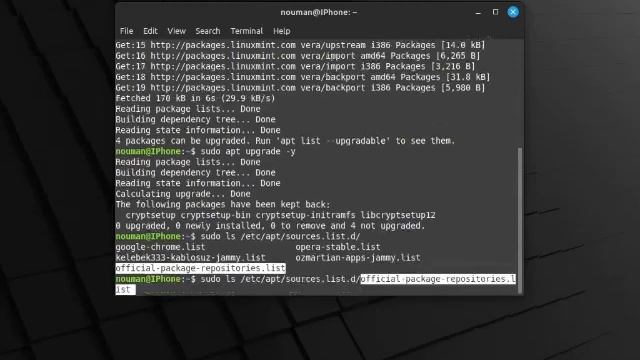The height and width of the screenshot is (360, 640).
Task: Click the 'Calculating upgrade... Done' line
Action: (x=183, y=194)
